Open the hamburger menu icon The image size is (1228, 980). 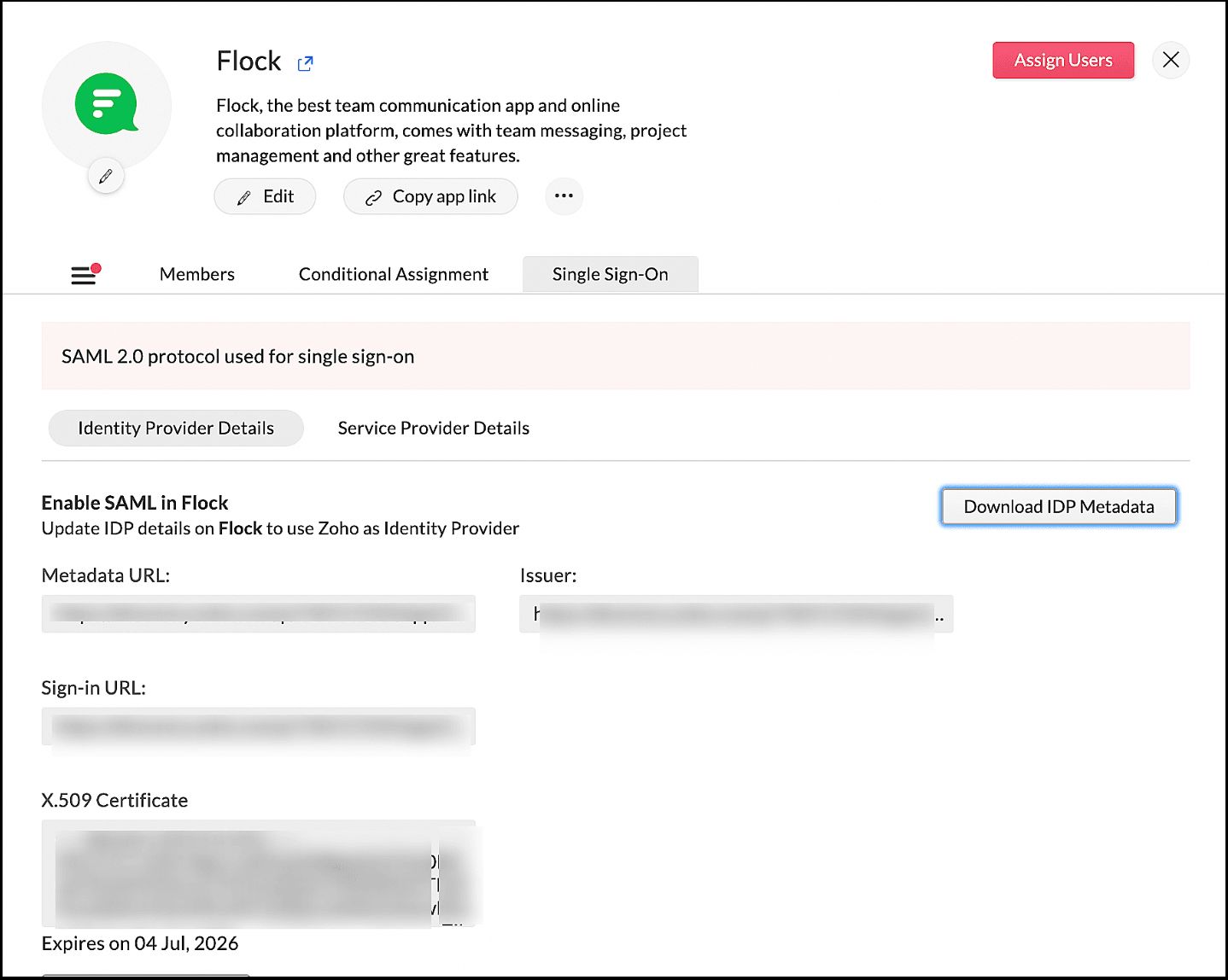(84, 275)
